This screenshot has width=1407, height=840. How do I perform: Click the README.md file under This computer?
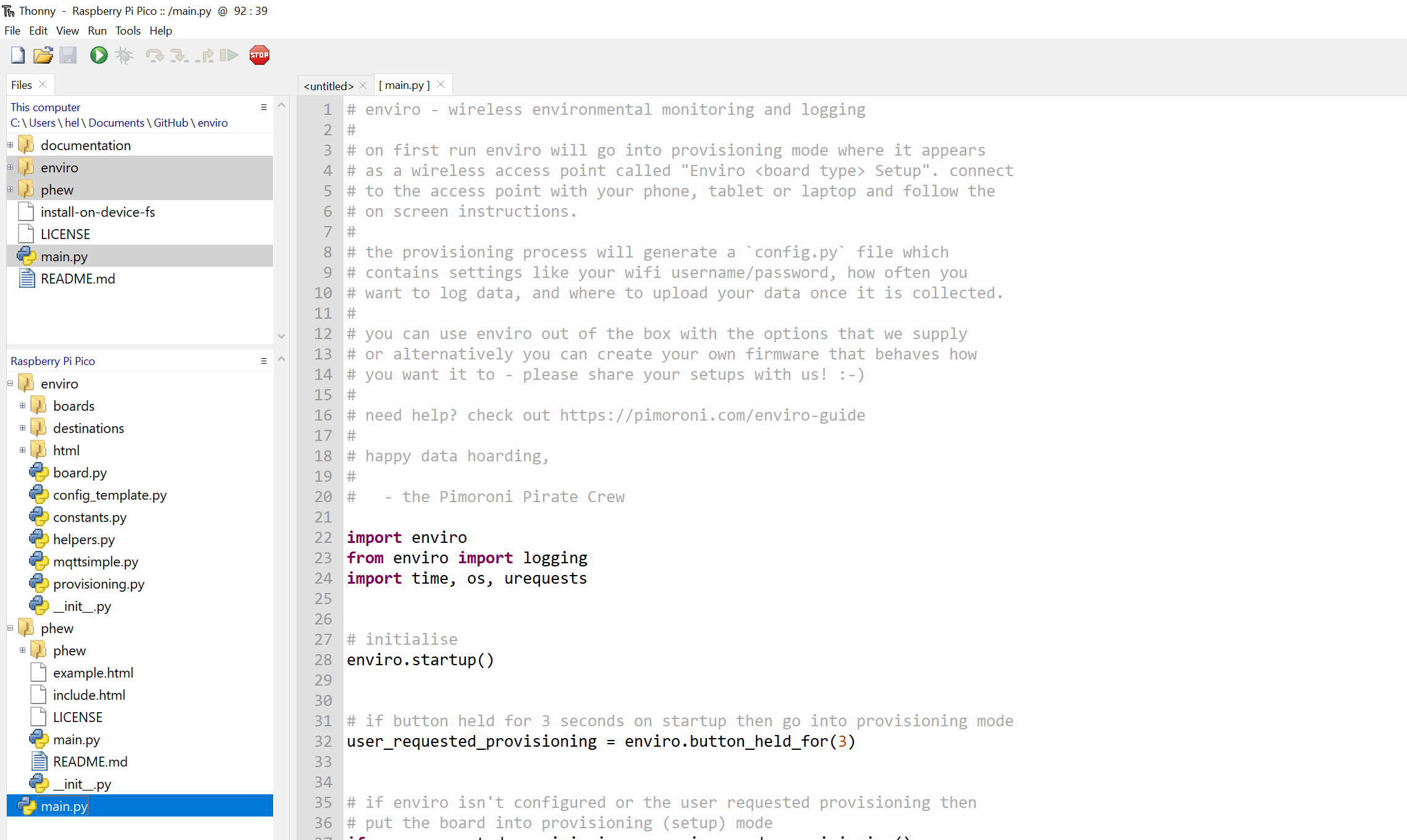[x=77, y=278]
